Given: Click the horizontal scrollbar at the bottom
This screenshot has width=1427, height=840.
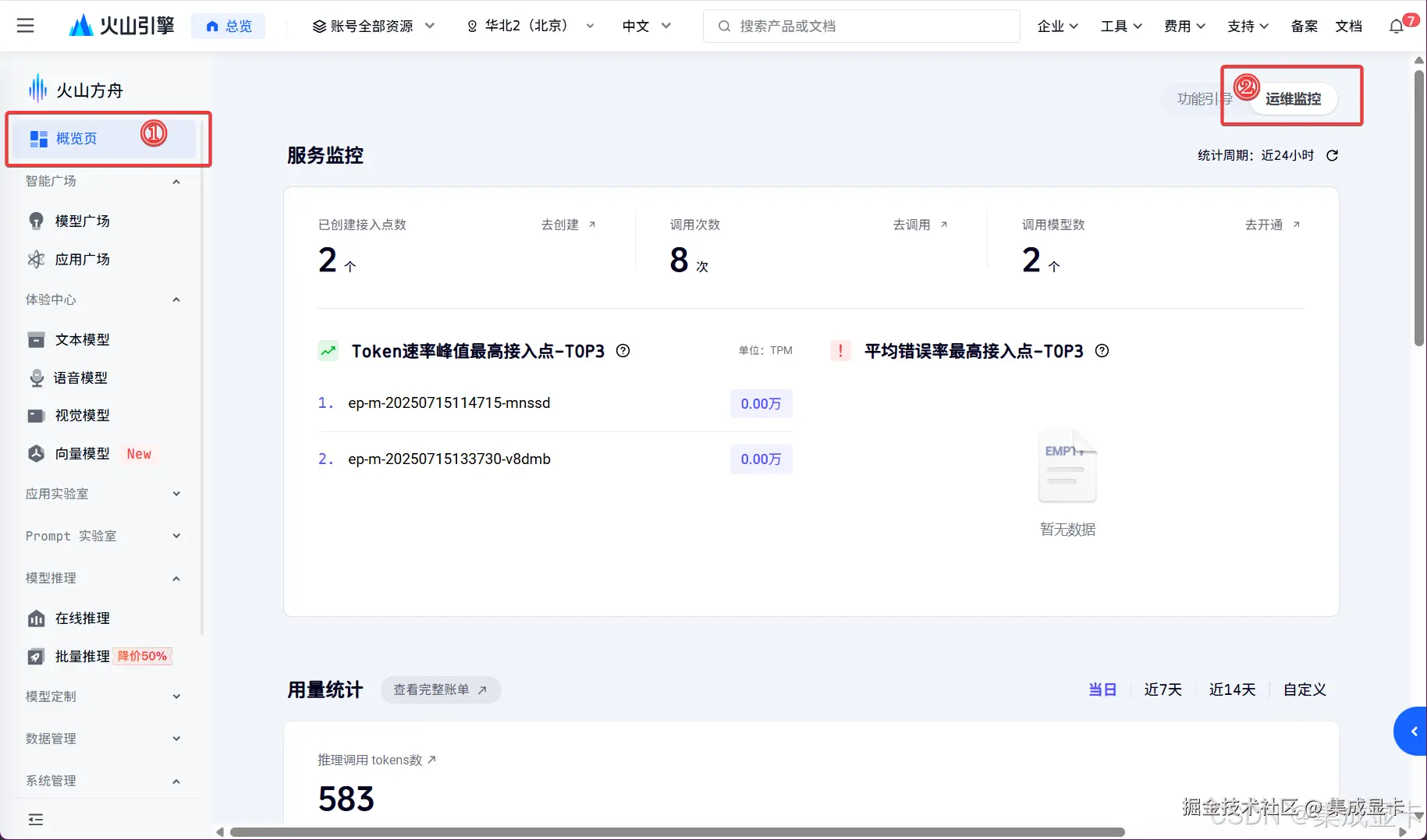Looking at the screenshot, I should tap(677, 832).
